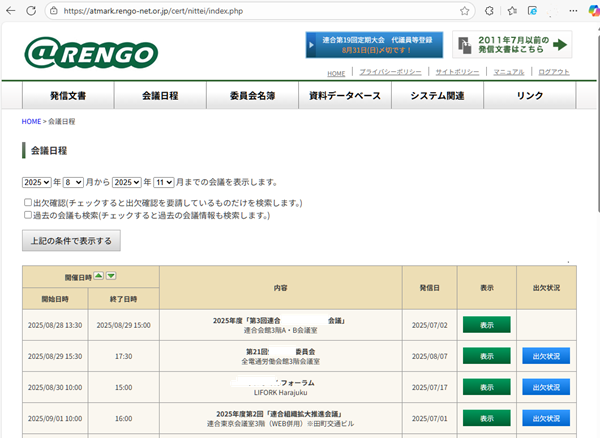Open the 資料データベース menu
This screenshot has height=438, width=600.
(345, 96)
